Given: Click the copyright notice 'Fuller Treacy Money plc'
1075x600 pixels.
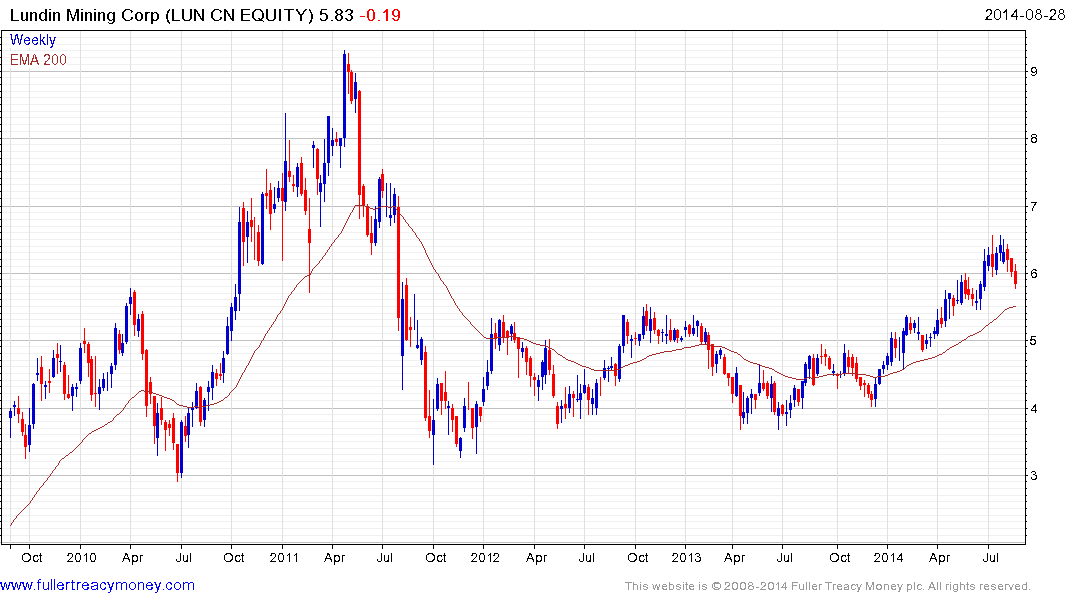Looking at the screenshot, I should (x=857, y=586).
